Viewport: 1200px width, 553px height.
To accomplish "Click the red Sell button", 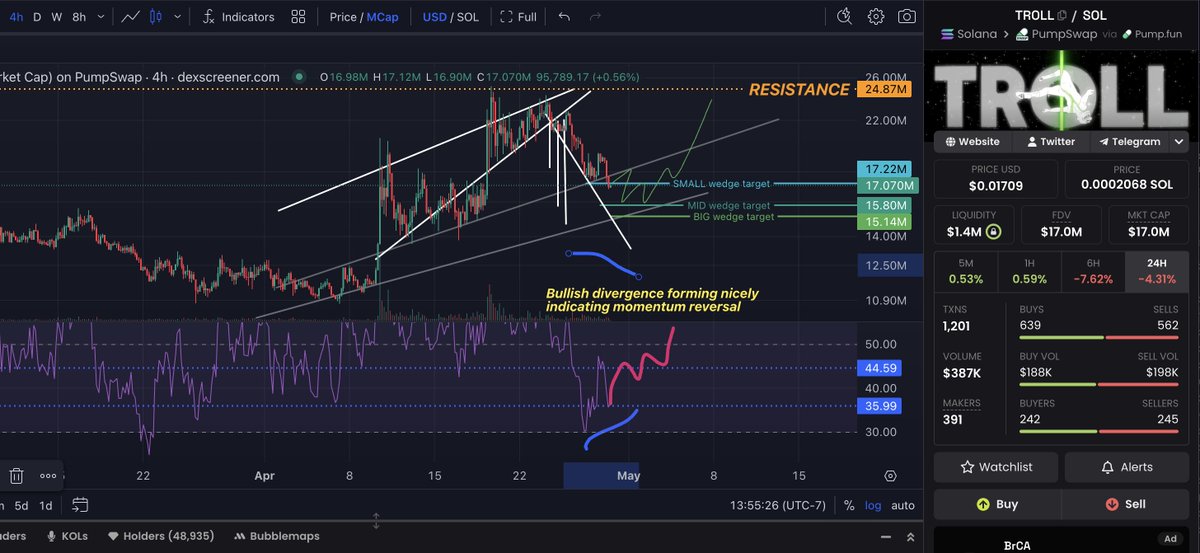I will tap(1125, 504).
